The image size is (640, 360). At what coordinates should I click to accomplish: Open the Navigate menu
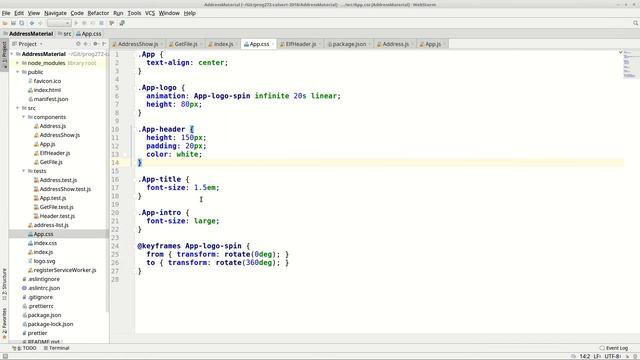pos(55,13)
